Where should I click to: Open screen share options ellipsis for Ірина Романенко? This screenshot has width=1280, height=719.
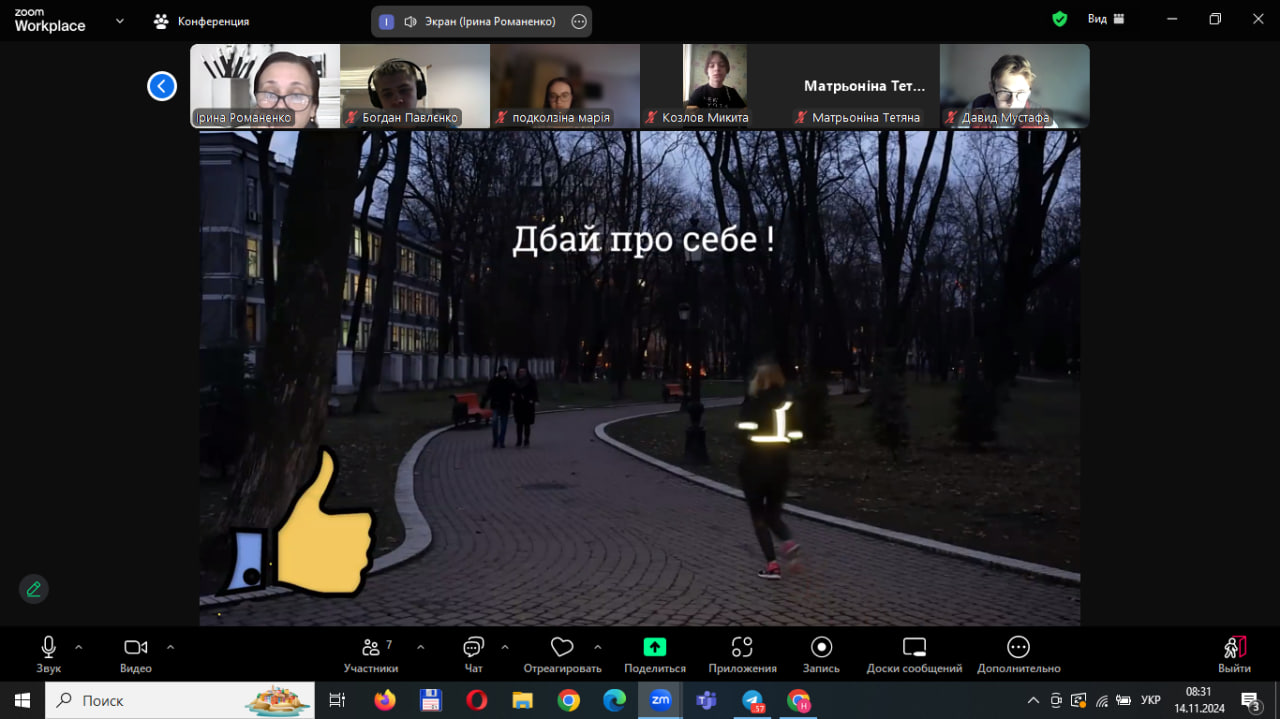click(x=578, y=21)
